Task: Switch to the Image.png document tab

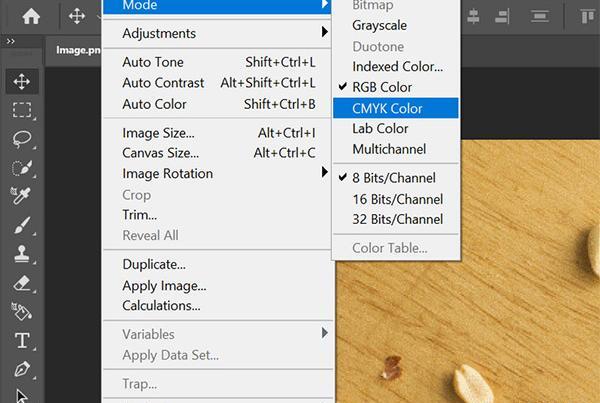Action: tap(78, 50)
